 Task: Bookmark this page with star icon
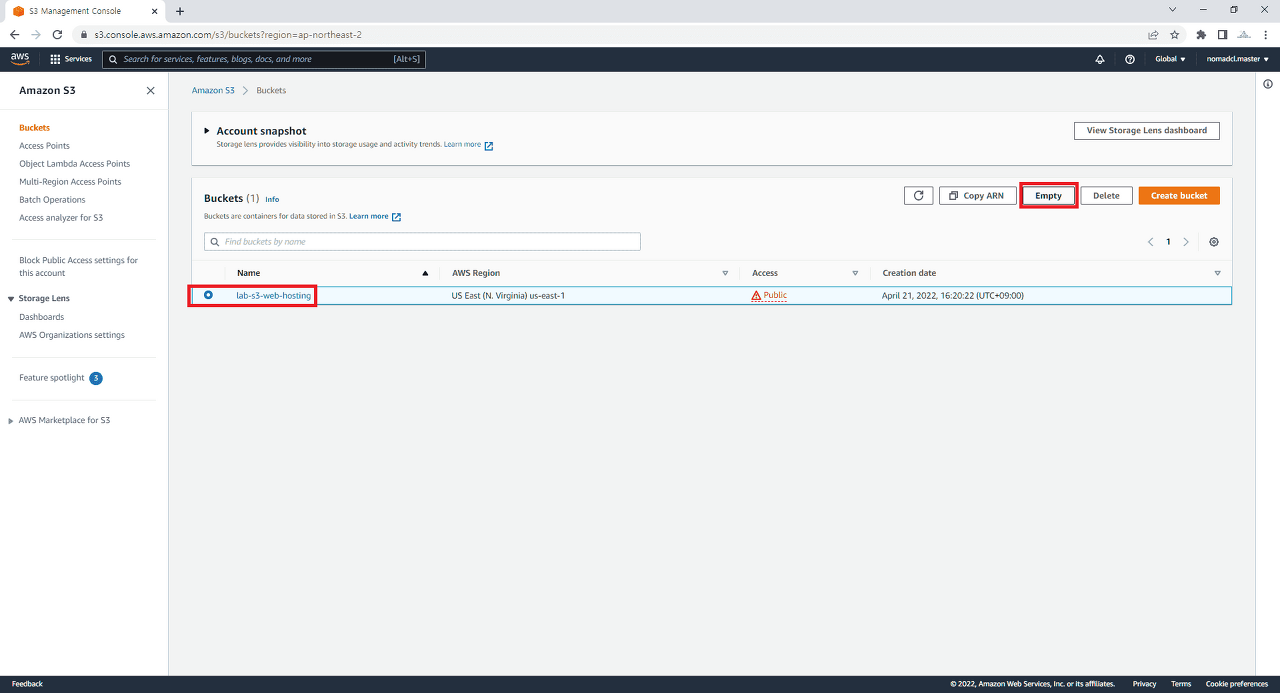pos(1174,34)
